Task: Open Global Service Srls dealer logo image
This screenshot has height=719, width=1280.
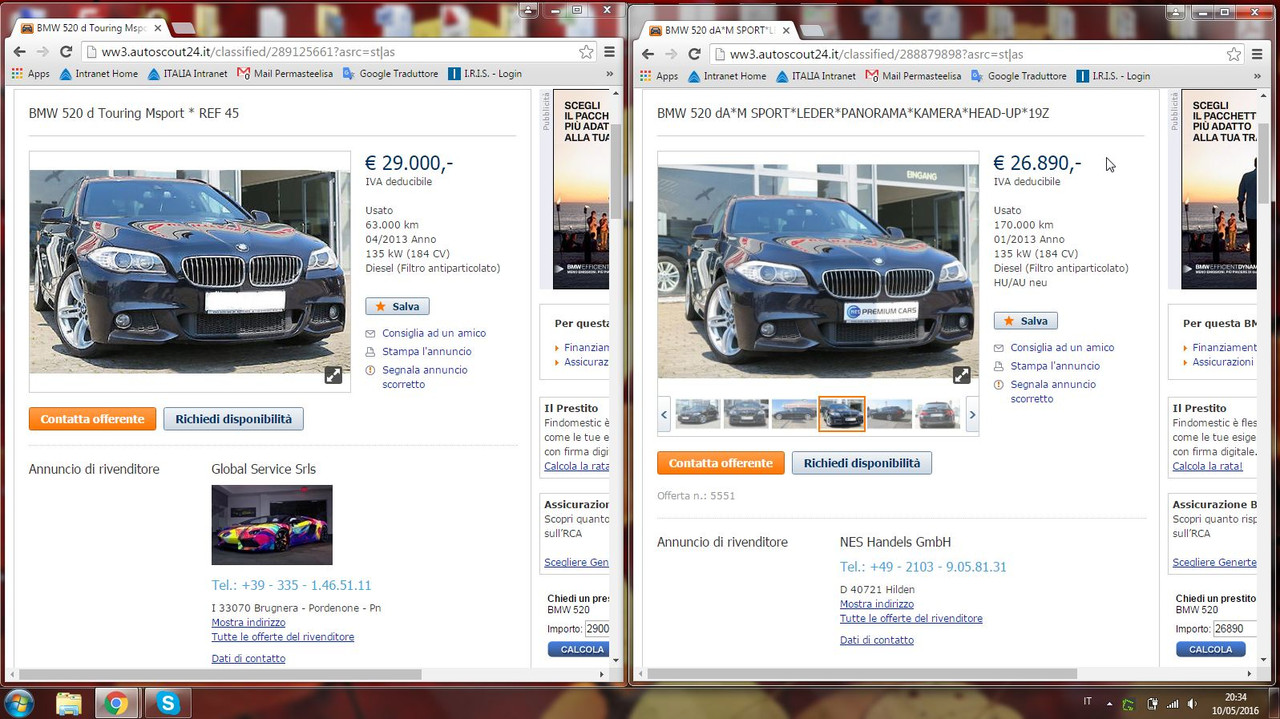Action: click(272, 525)
